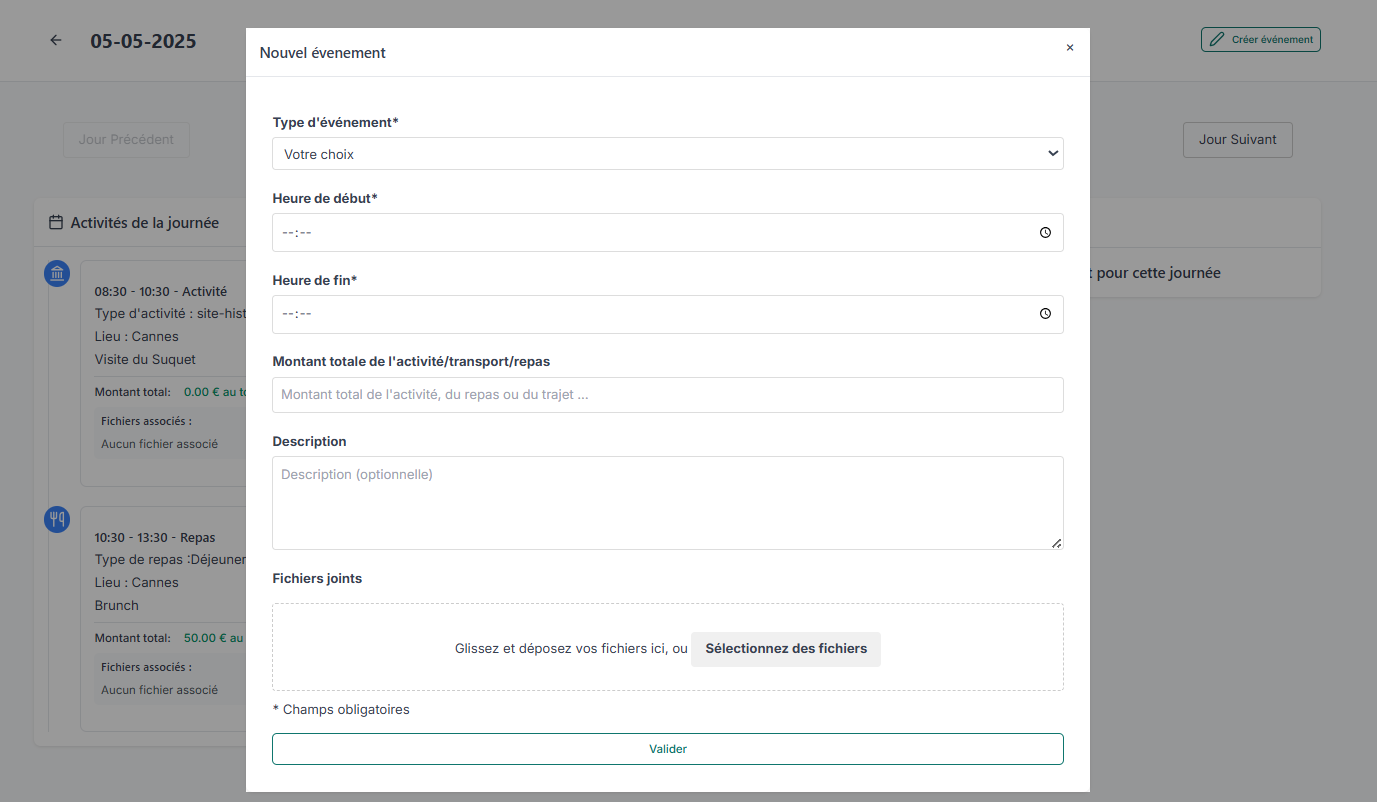Open the Type d'événement dropdown
1377x802 pixels.
(667, 154)
